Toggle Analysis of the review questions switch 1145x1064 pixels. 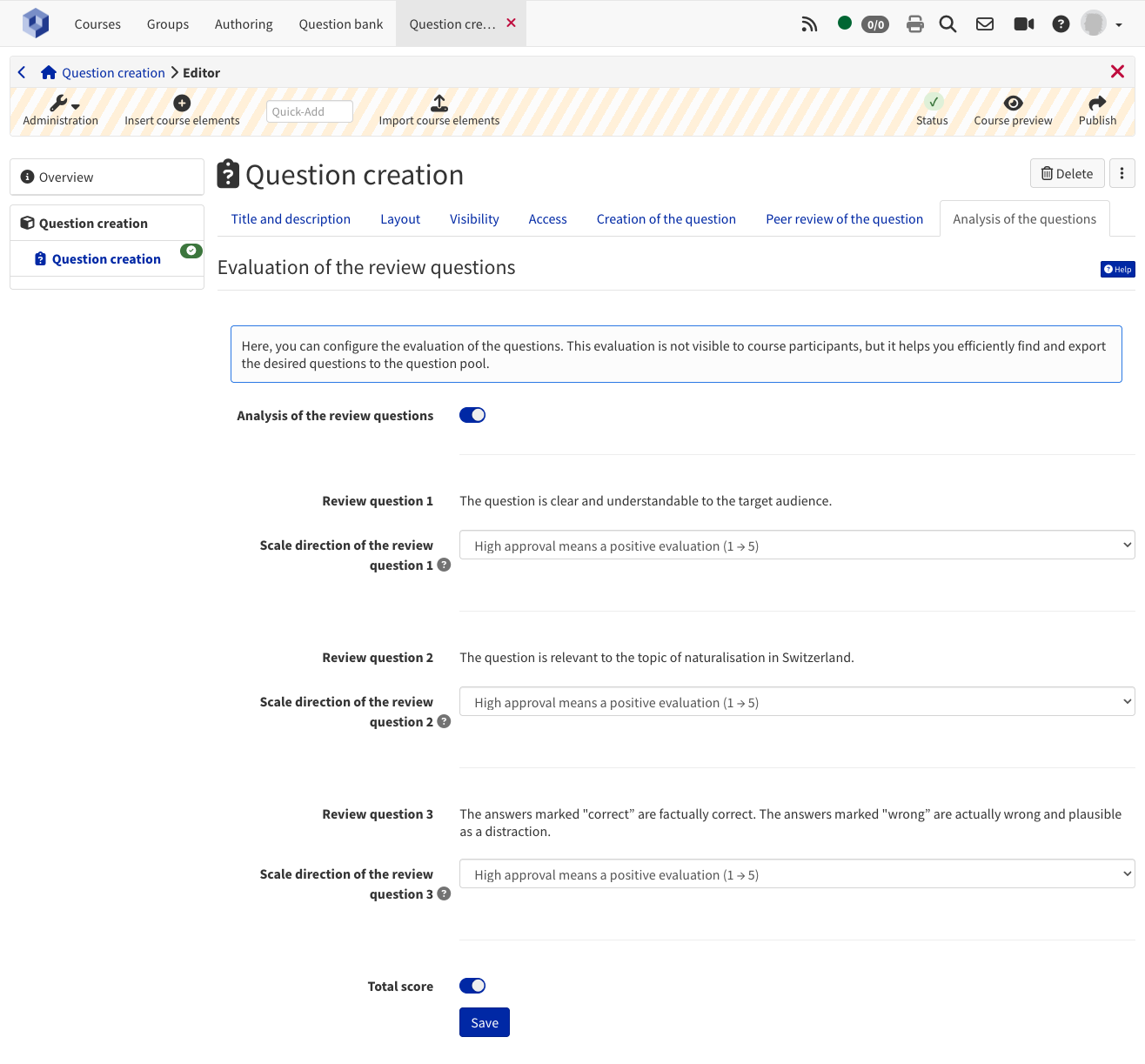click(472, 415)
